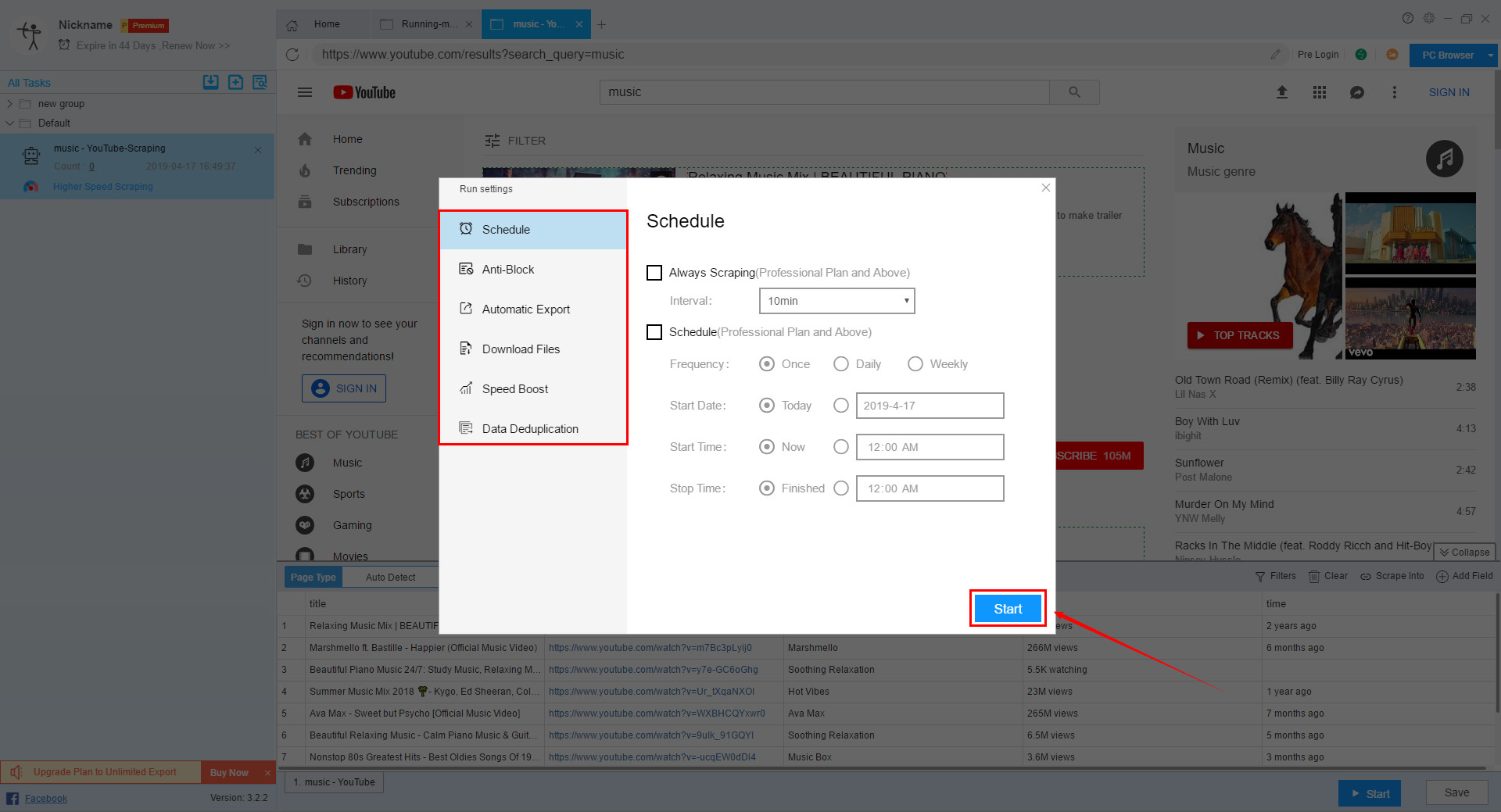Screen dimensions: 1501x812
Task: Select the Once frequency option
Action: pos(767,364)
